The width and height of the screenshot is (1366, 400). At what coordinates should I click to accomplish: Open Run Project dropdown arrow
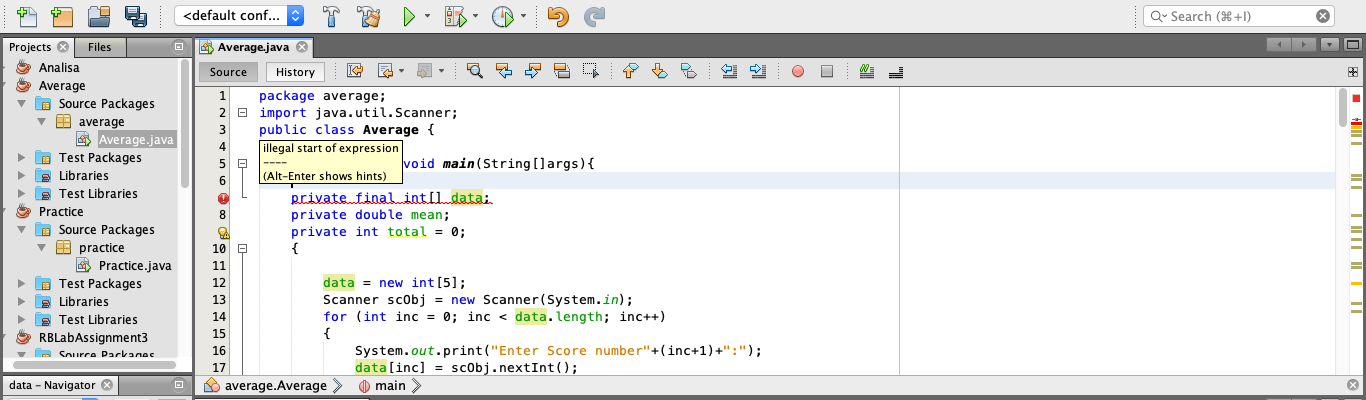pos(427,16)
